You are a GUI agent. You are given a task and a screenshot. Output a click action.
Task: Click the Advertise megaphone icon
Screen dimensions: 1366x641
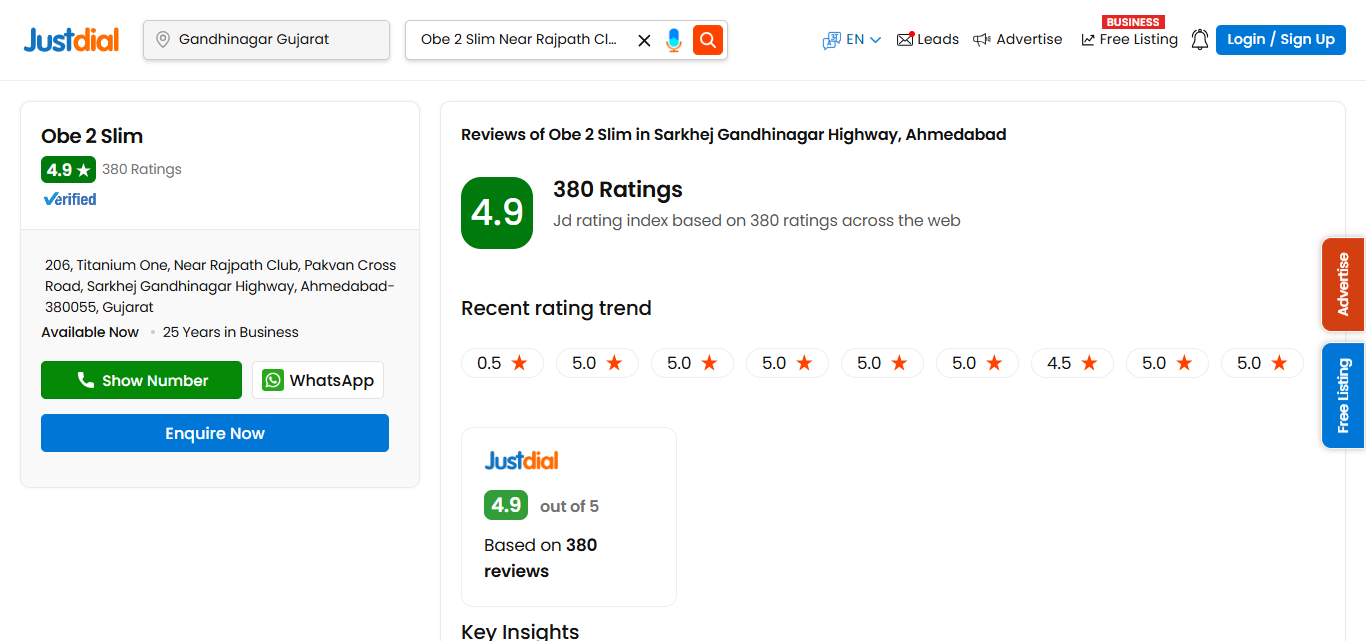coord(981,39)
